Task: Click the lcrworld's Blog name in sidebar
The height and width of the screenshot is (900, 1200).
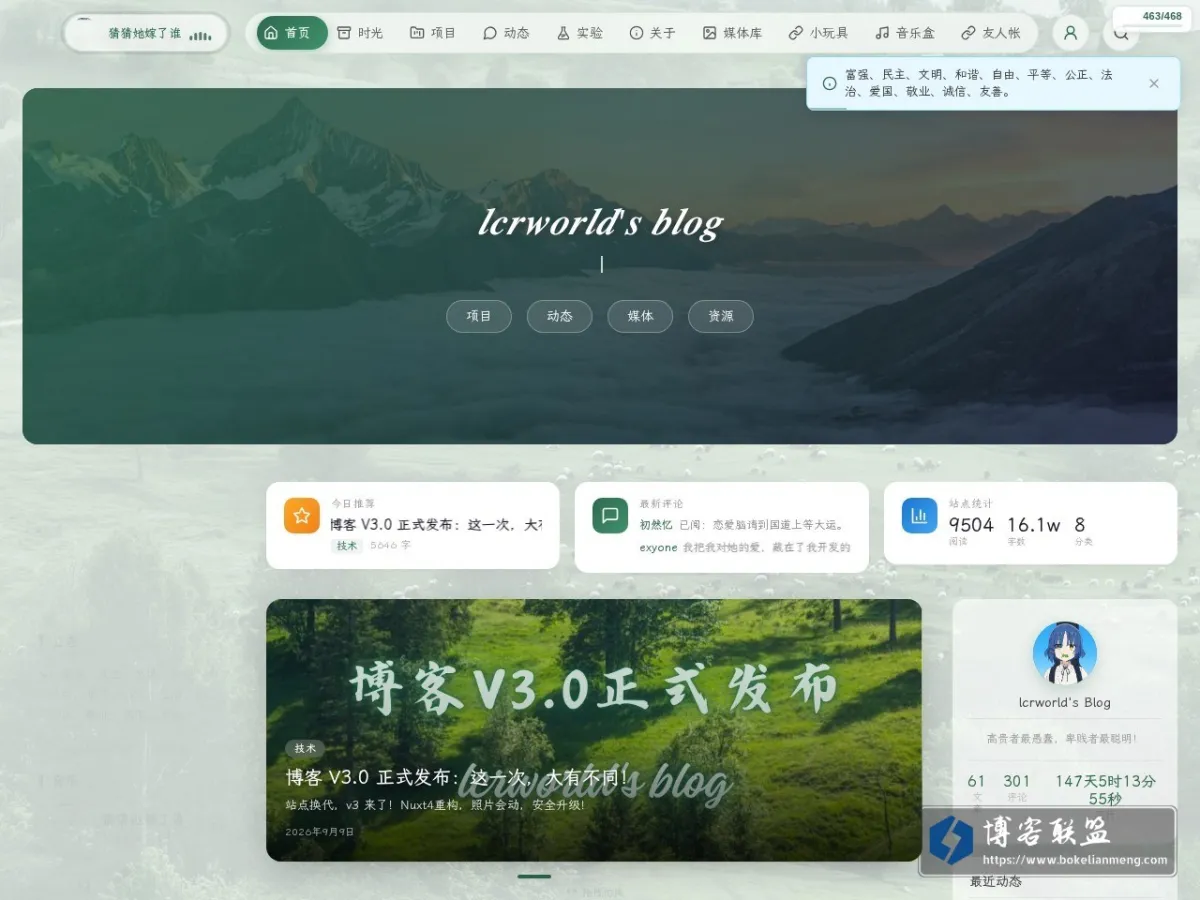Action: click(x=1065, y=702)
